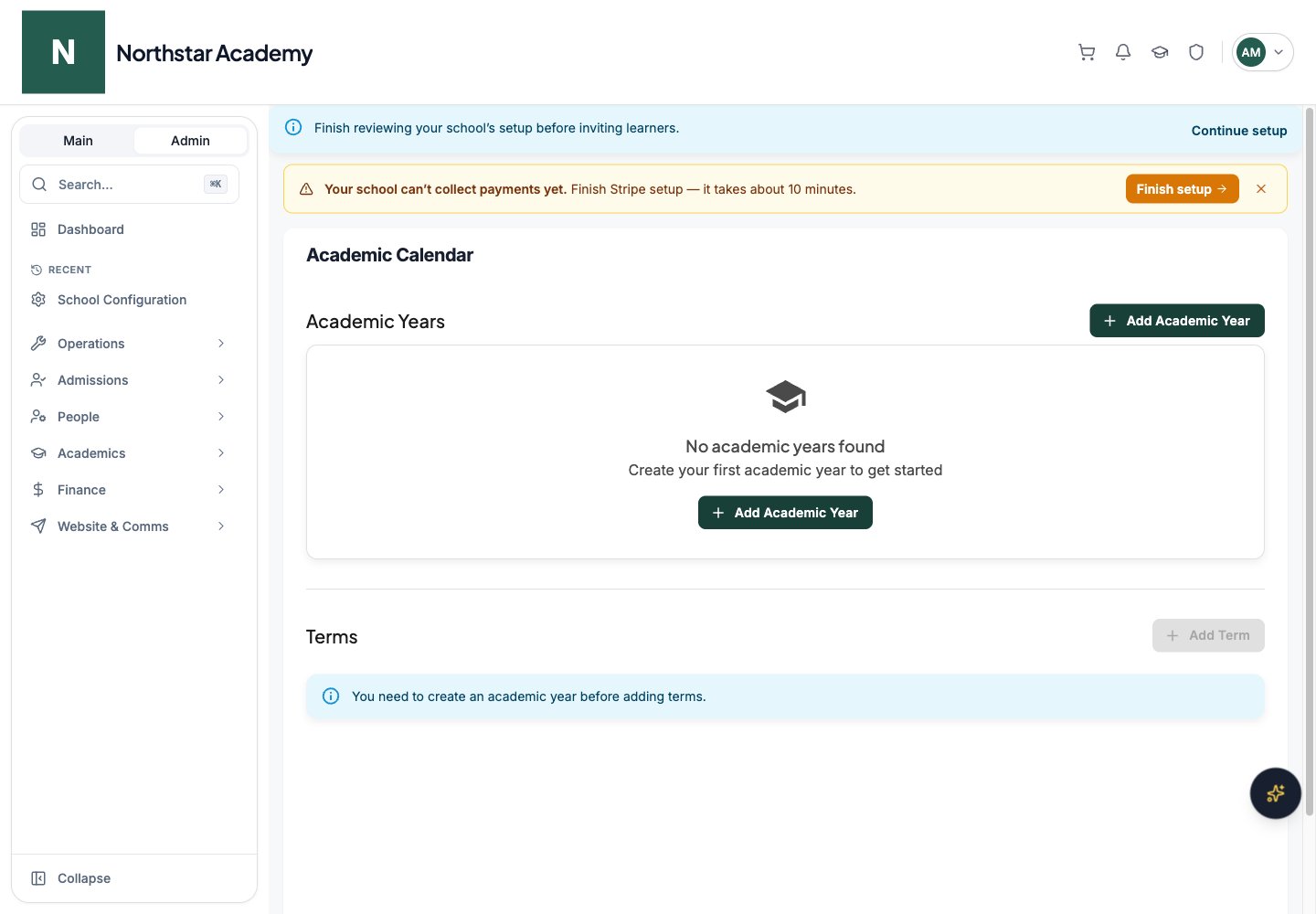The image size is (1316, 914).
Task: Click Add Academic Year in empty state
Action: tap(785, 513)
